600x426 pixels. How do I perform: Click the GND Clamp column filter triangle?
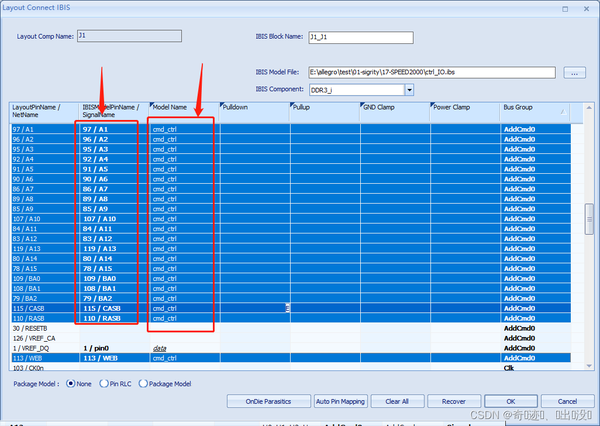point(362,104)
